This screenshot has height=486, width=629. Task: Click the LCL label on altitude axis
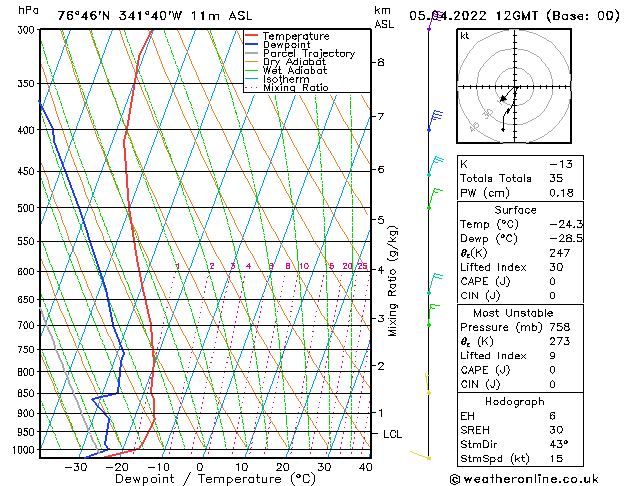click(x=393, y=434)
